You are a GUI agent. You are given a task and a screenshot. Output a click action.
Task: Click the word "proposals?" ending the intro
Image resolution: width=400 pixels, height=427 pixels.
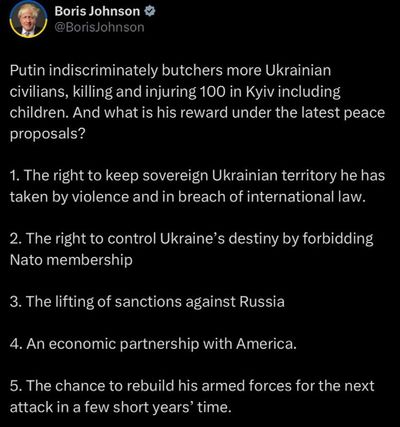click(x=48, y=134)
